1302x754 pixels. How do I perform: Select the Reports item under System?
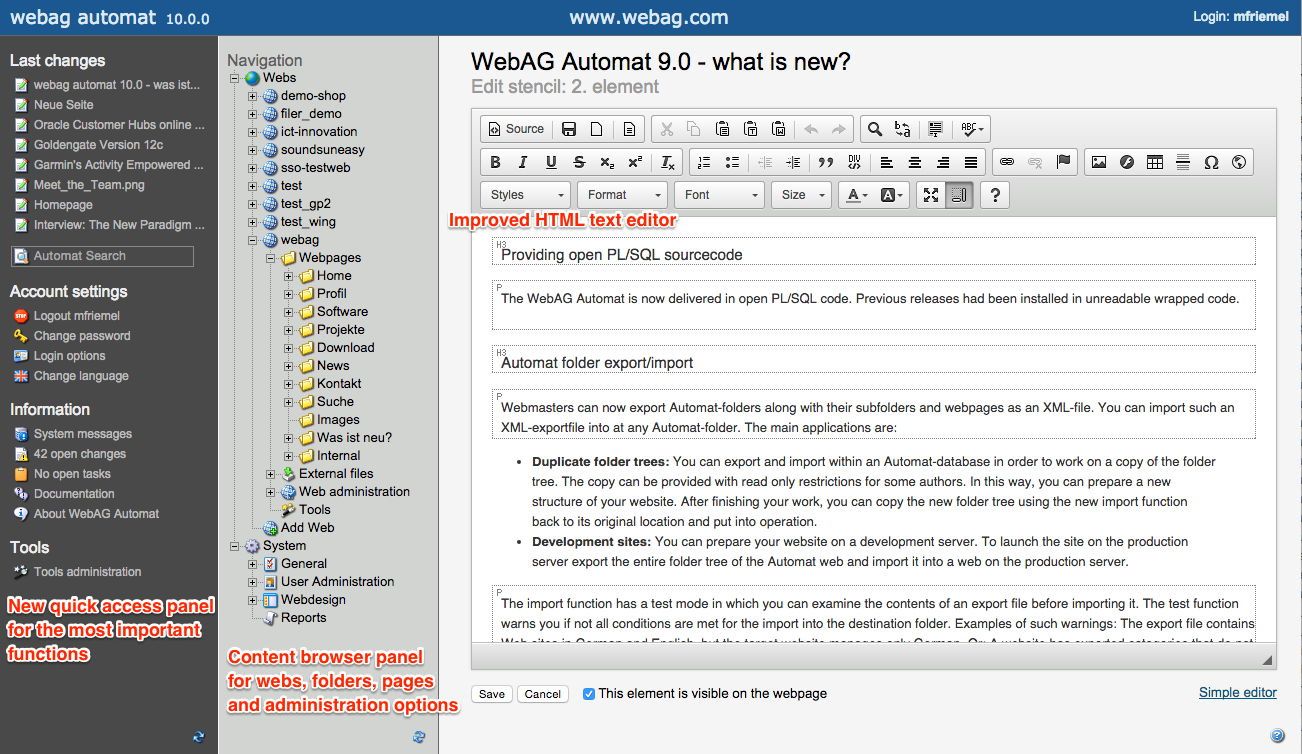click(x=303, y=618)
